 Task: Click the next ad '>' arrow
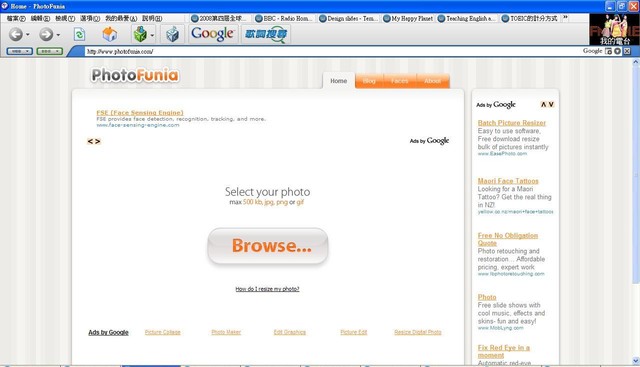98,141
